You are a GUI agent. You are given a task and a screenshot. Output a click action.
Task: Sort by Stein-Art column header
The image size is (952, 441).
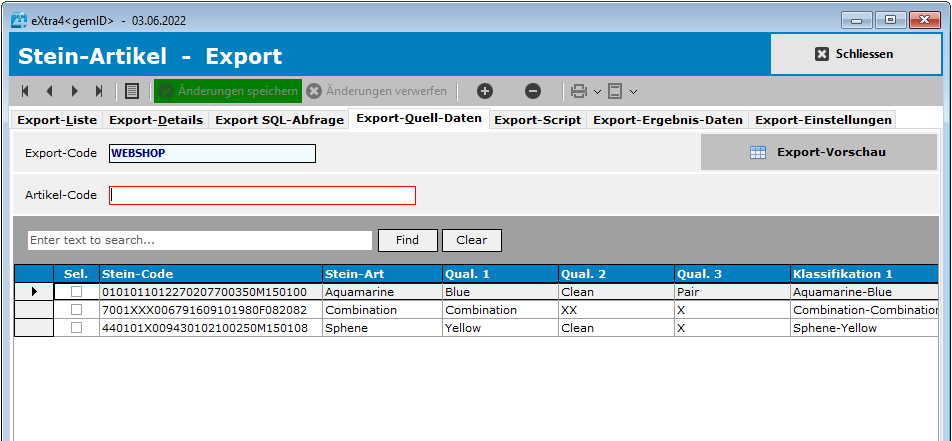[x=382, y=274]
